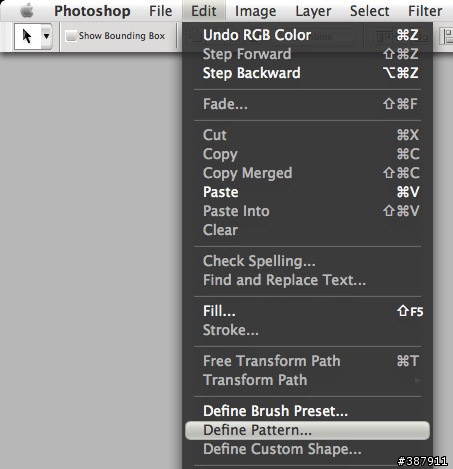Close the menu via Edit menu title
The width and height of the screenshot is (453, 469).
[x=204, y=11]
